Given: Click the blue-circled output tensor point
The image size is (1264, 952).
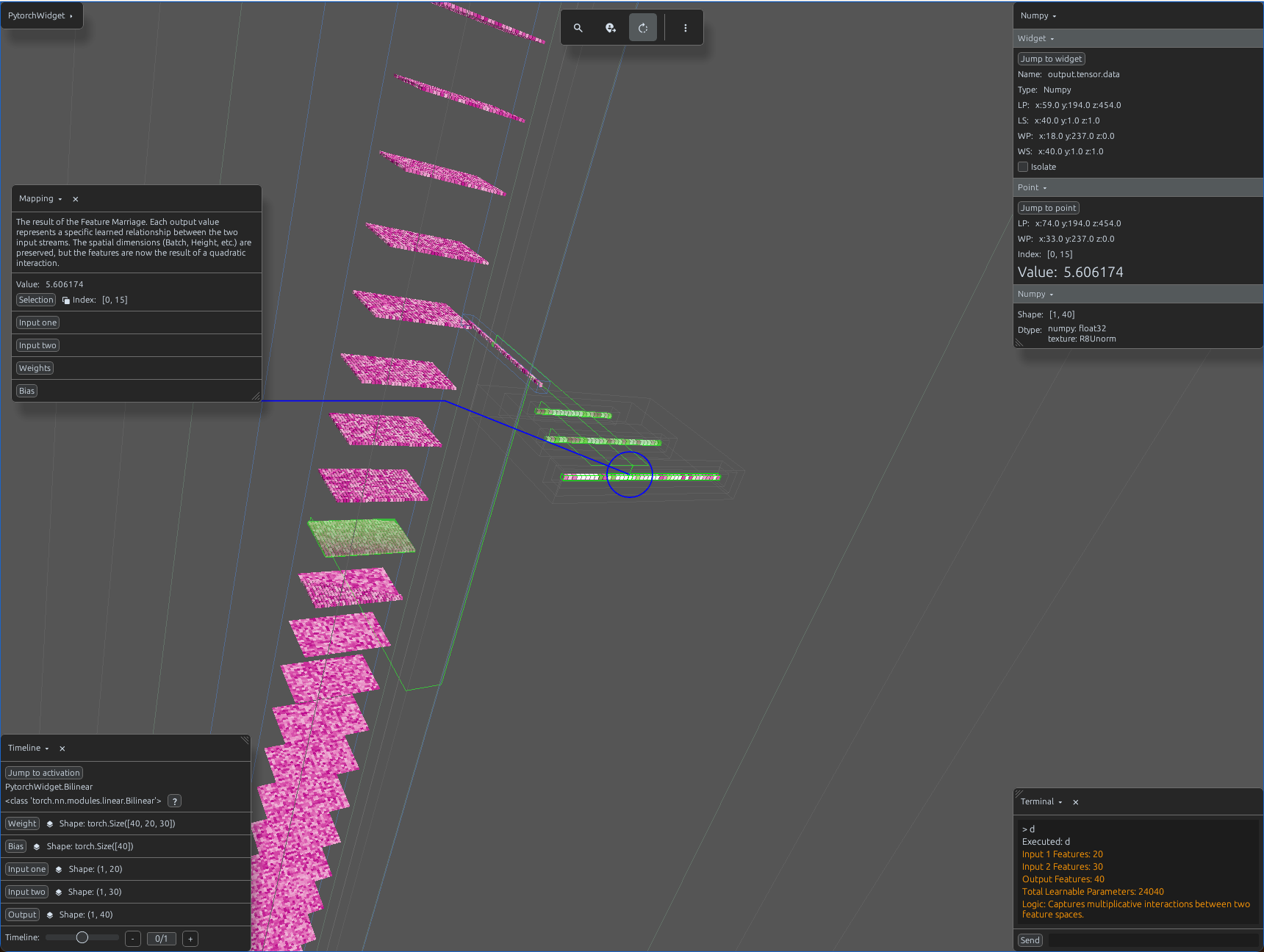Looking at the screenshot, I should (x=630, y=475).
